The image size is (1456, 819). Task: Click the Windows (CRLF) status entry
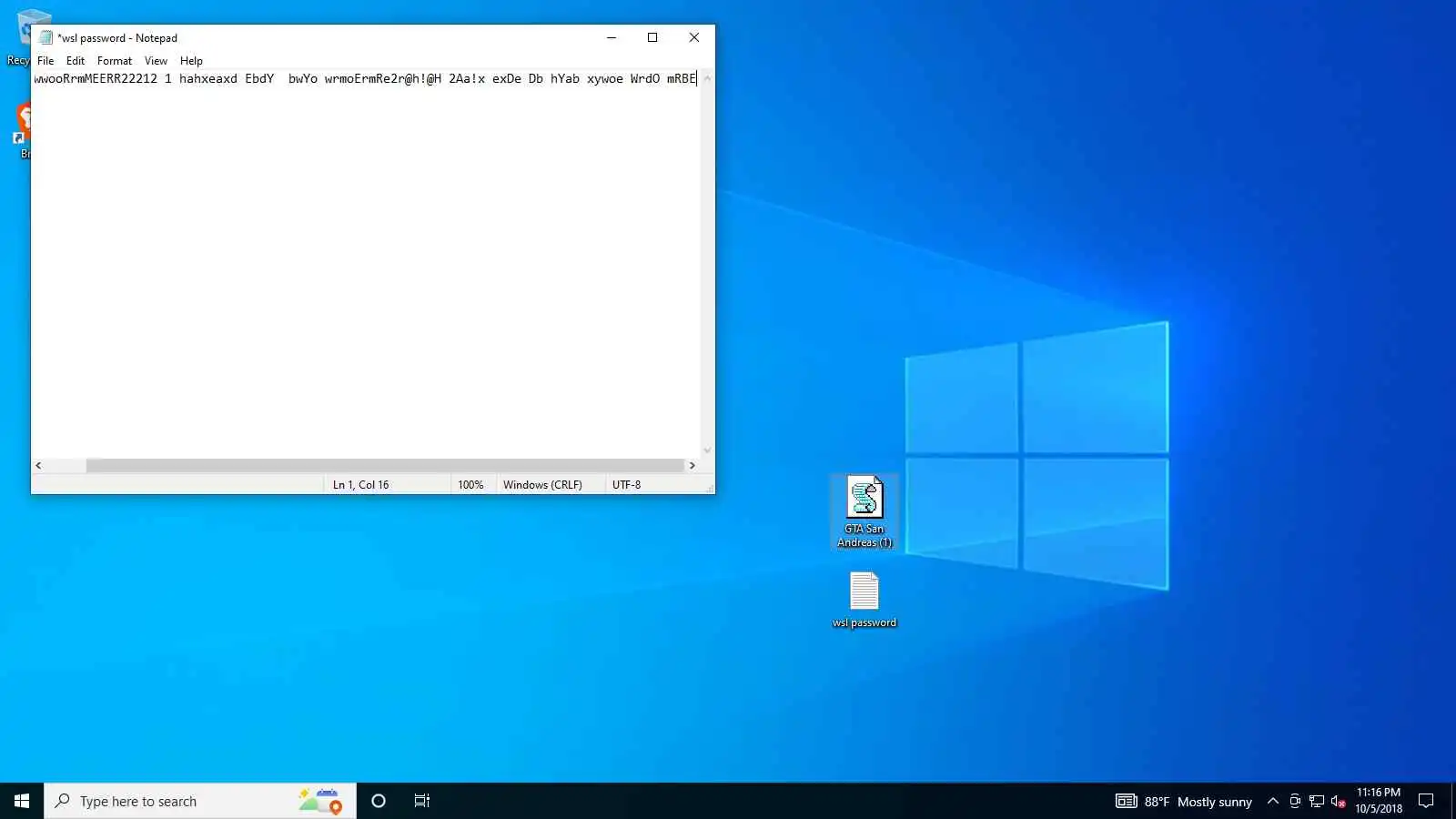542,485
